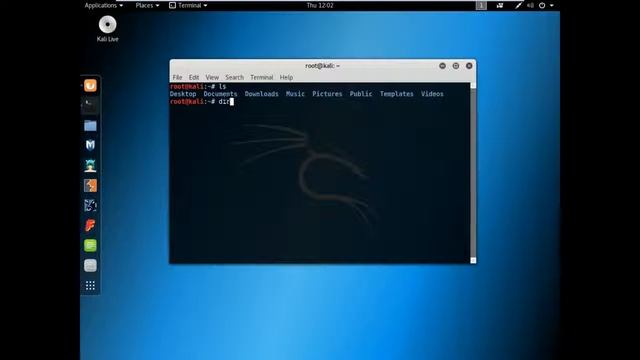This screenshot has height=360, width=640.
Task: Open the Applications menu dropdown
Action: (x=104, y=5)
